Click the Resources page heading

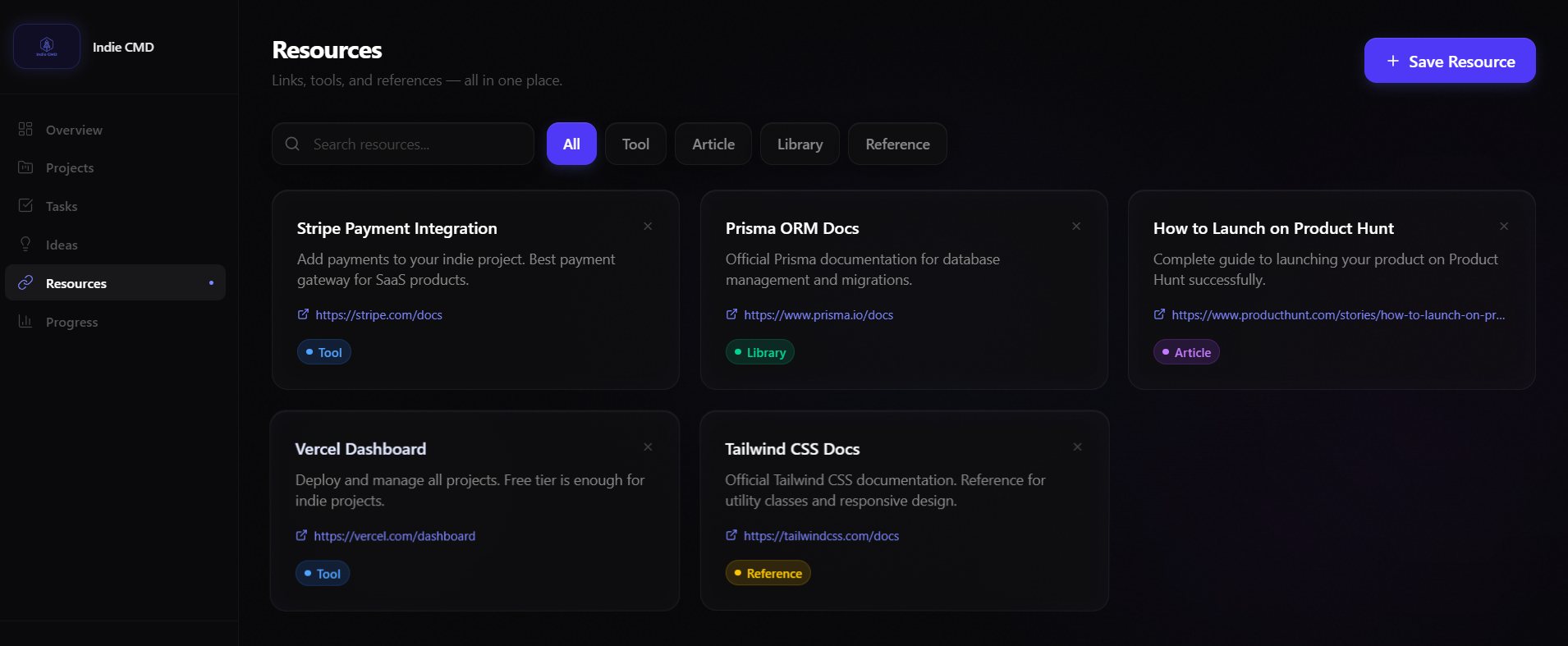327,50
